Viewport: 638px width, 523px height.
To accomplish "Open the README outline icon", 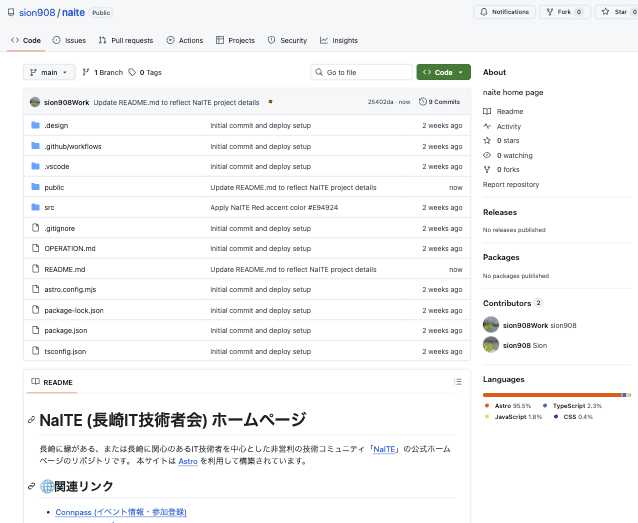I will point(458,382).
